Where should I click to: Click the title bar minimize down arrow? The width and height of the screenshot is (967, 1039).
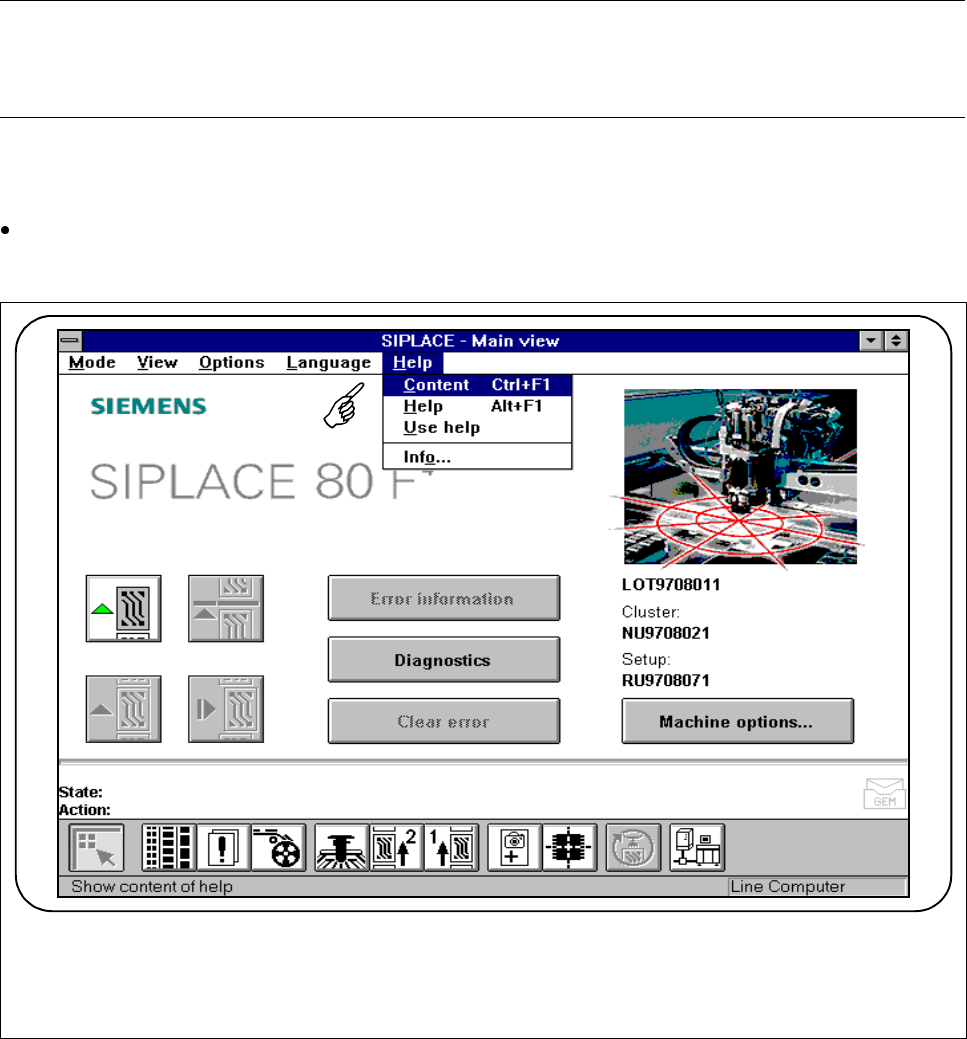(x=871, y=341)
